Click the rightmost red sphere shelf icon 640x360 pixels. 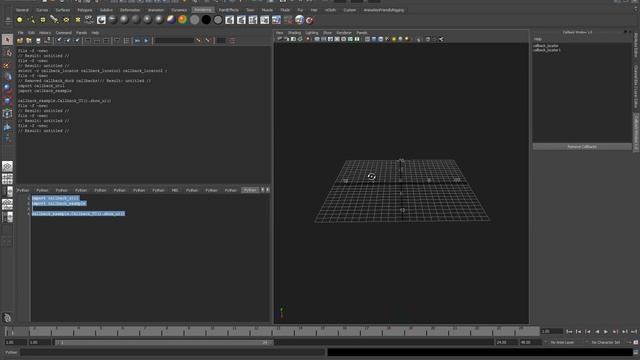point(310,20)
